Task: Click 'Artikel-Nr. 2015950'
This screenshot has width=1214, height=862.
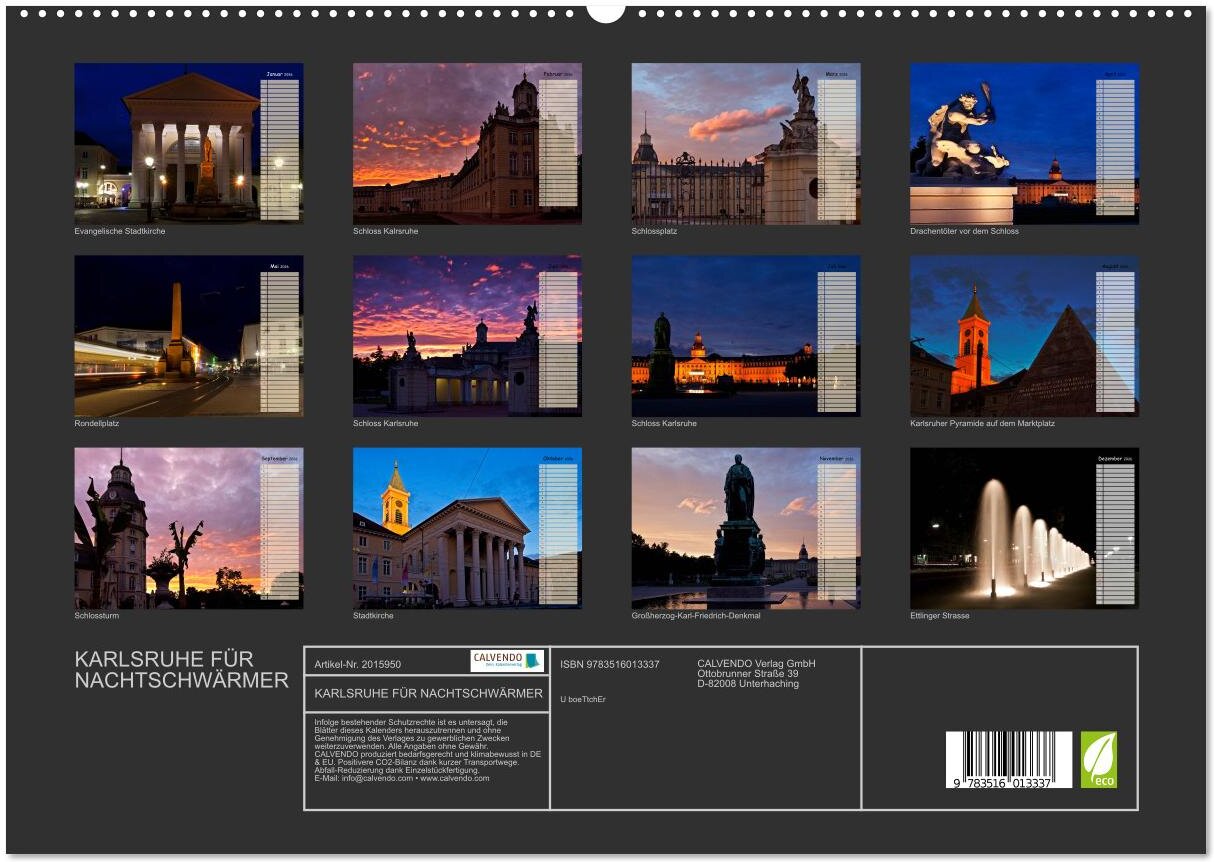Action: [357, 664]
